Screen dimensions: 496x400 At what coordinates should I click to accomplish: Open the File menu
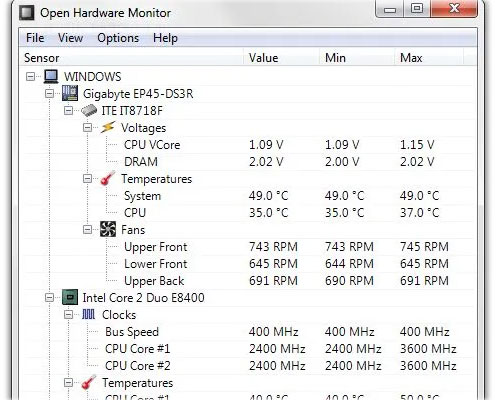click(35, 38)
